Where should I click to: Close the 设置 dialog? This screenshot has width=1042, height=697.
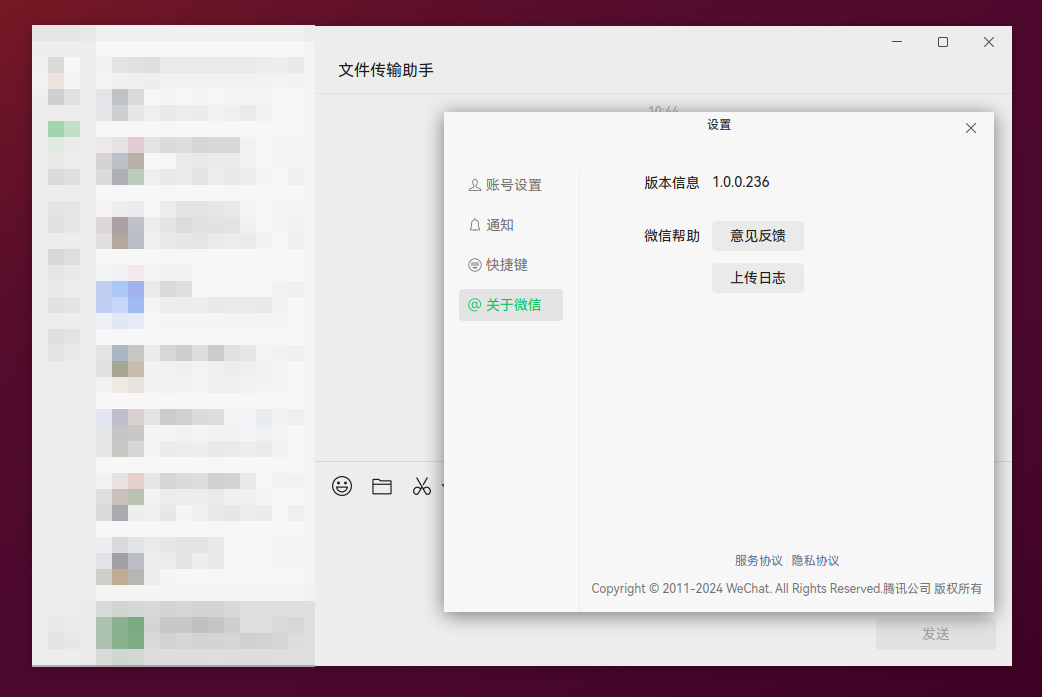(971, 128)
